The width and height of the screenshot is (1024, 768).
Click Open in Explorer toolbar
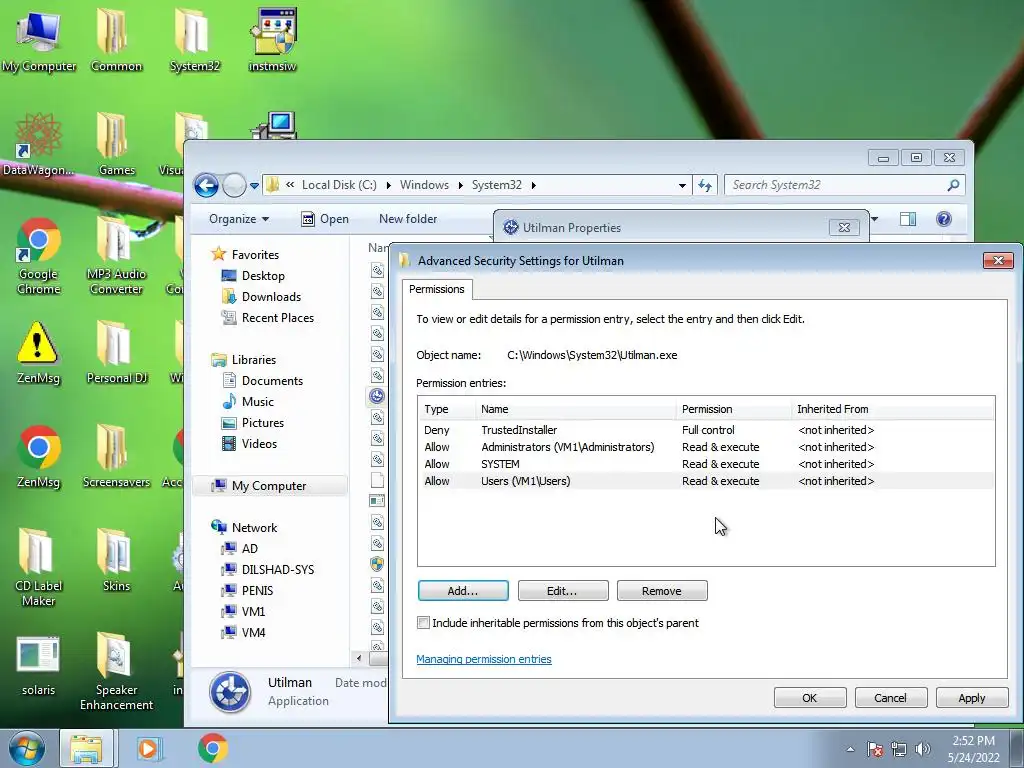pos(325,219)
